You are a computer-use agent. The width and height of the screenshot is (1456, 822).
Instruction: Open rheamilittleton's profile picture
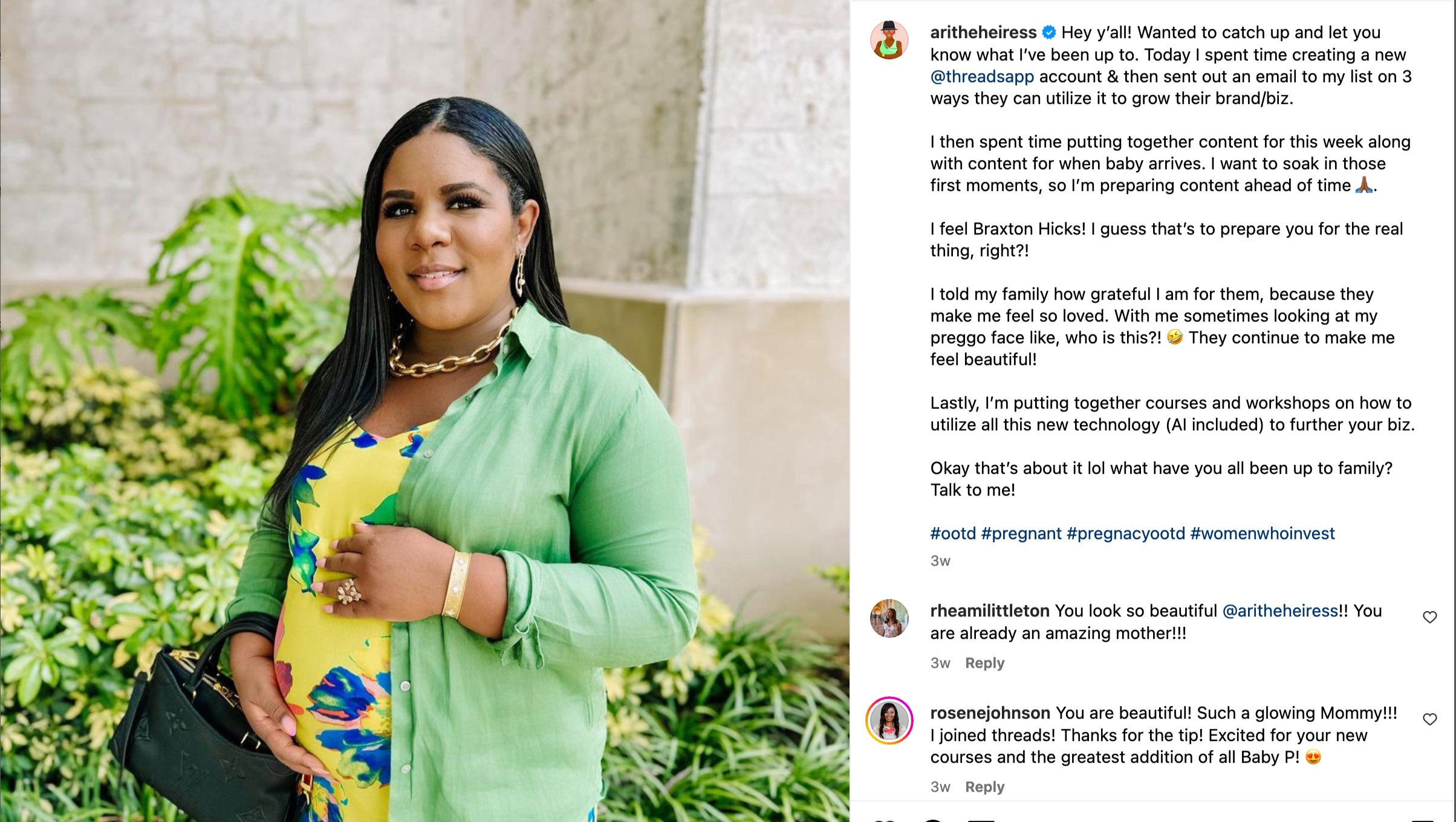[x=889, y=618]
